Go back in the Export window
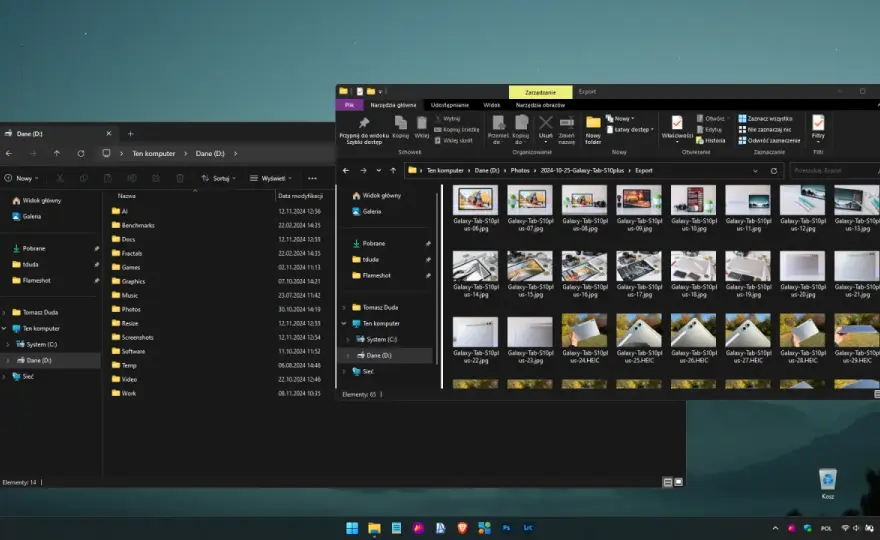 pos(346,171)
